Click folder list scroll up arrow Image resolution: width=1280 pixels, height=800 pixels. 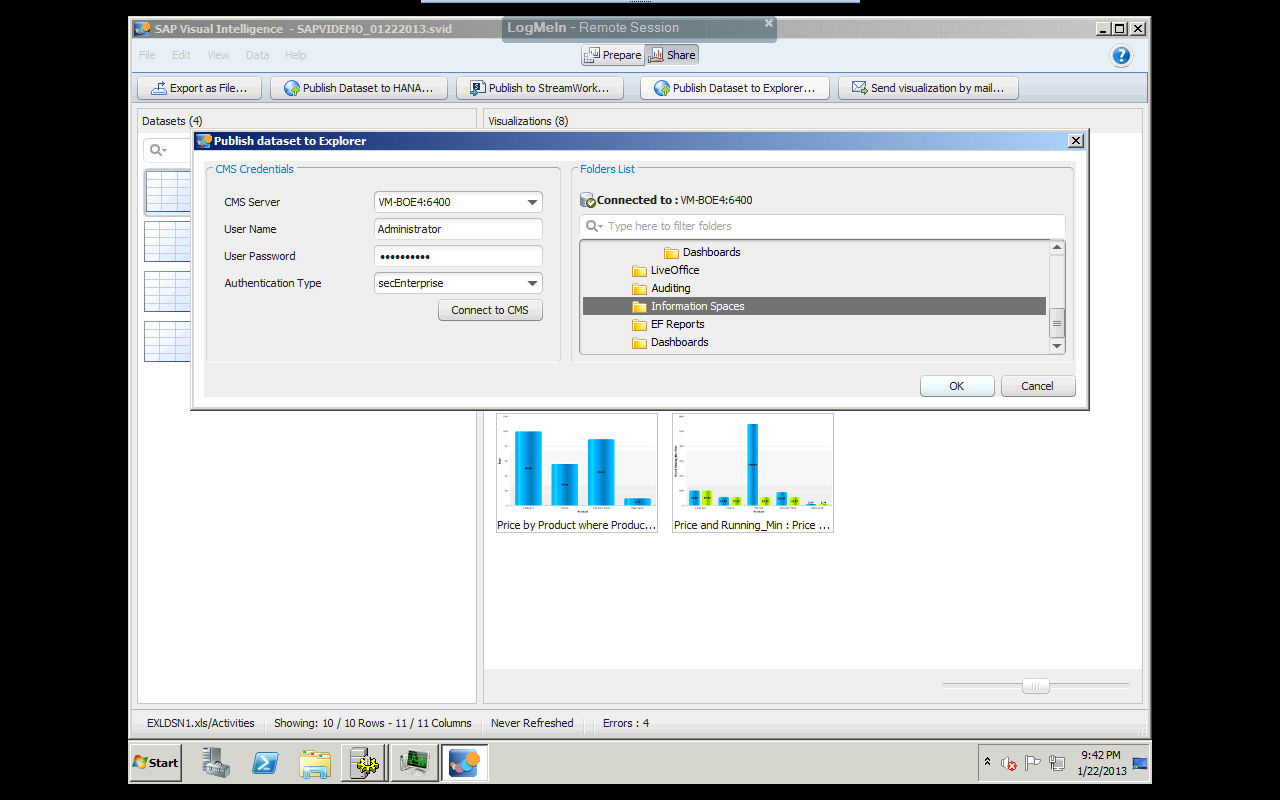(1057, 247)
